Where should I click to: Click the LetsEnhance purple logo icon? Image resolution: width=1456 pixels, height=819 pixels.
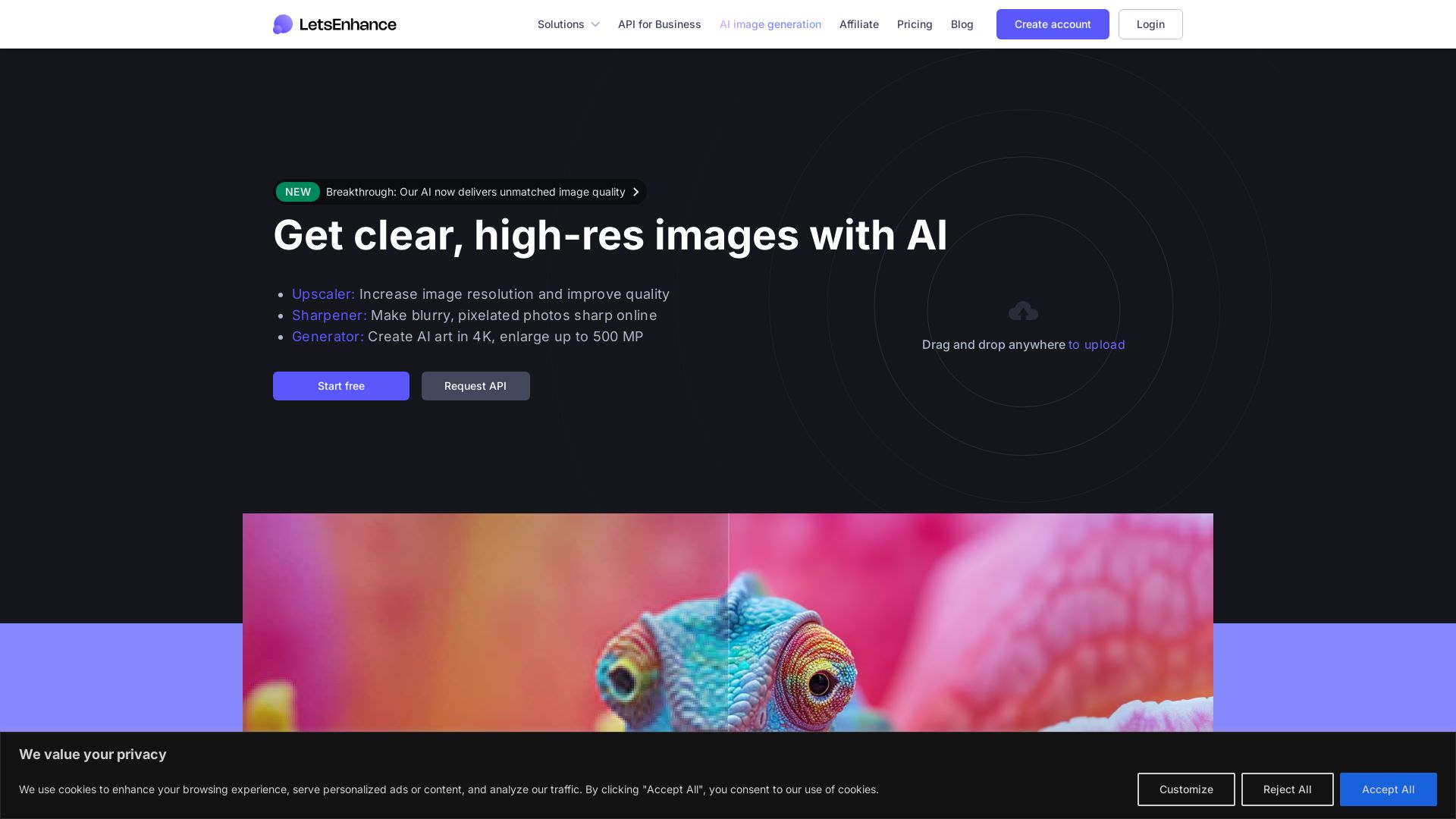(x=283, y=24)
